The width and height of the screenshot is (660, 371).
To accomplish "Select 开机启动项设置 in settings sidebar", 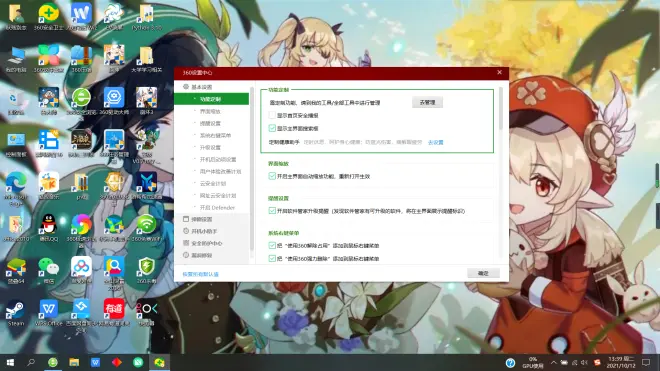I will click(x=212, y=159).
